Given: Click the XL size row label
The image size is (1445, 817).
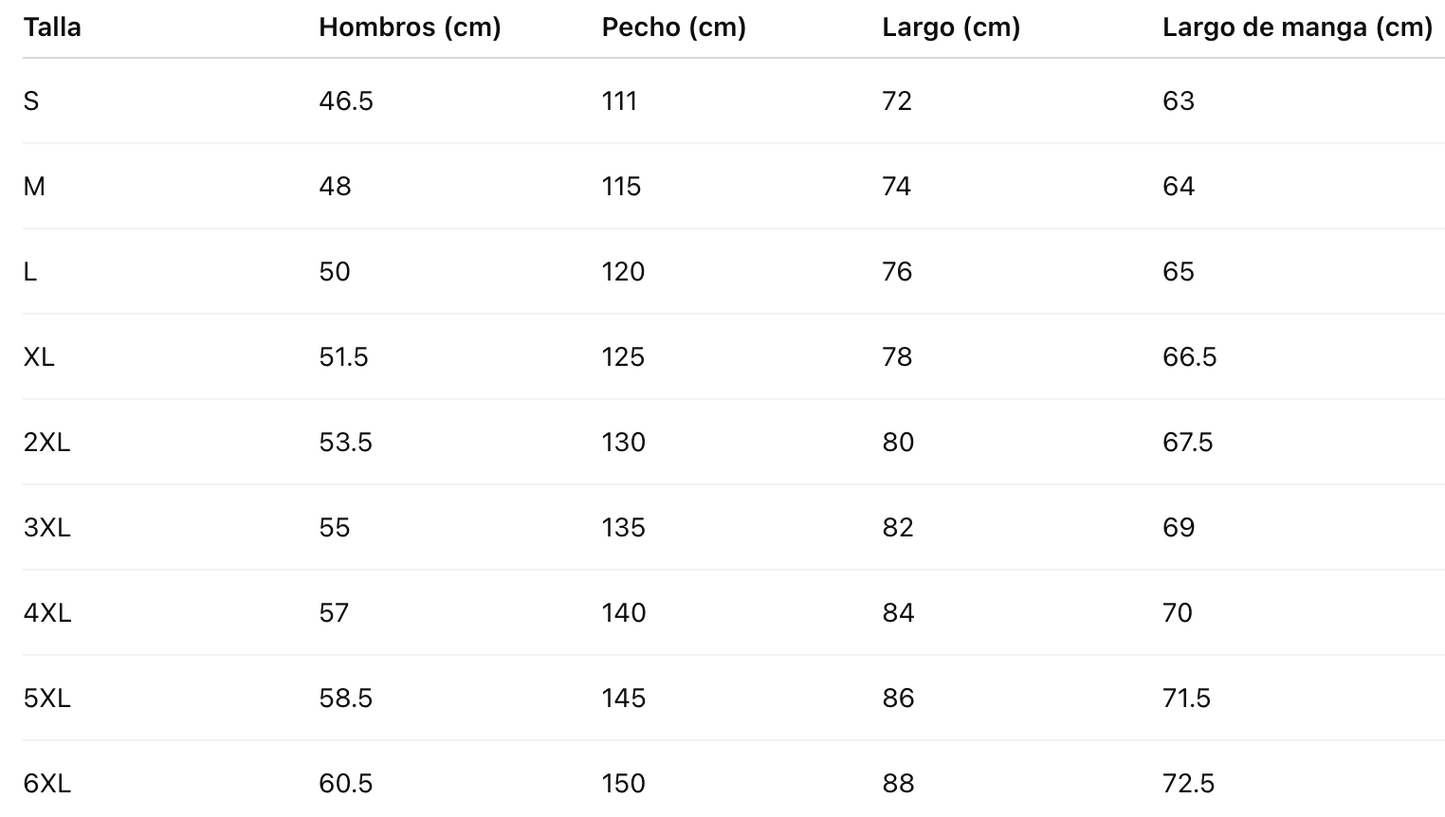Looking at the screenshot, I should click(x=39, y=357).
